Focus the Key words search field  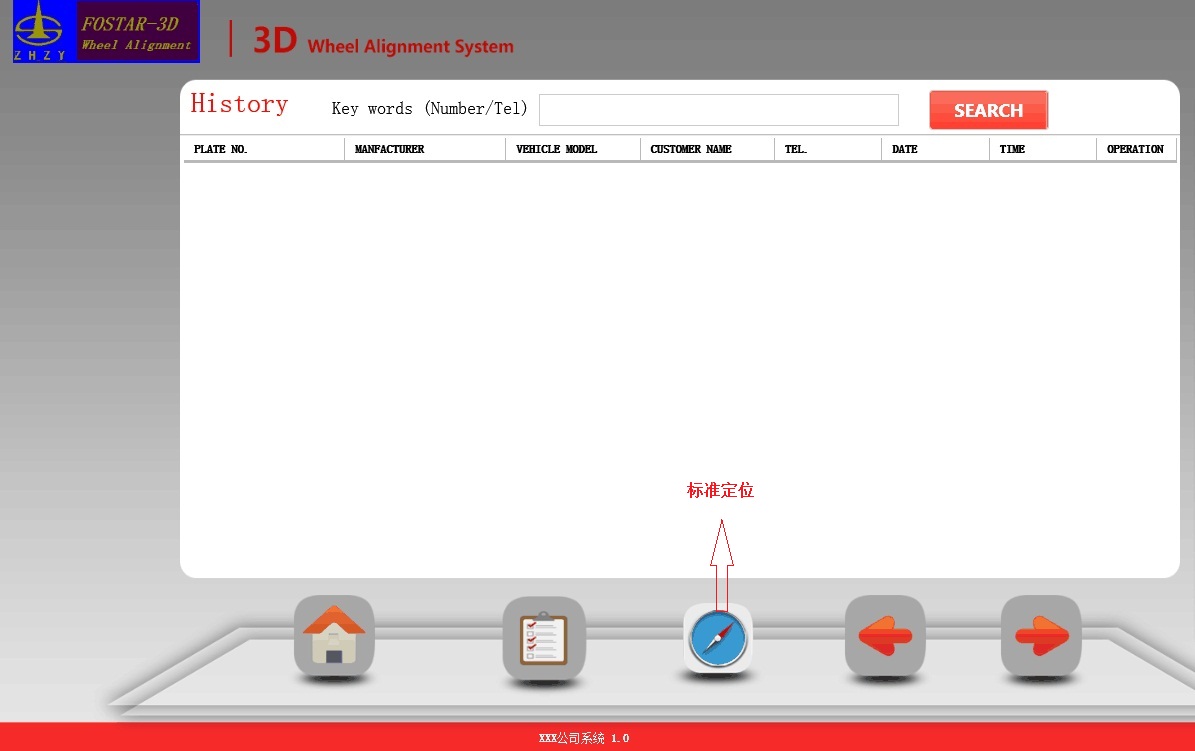coord(718,110)
